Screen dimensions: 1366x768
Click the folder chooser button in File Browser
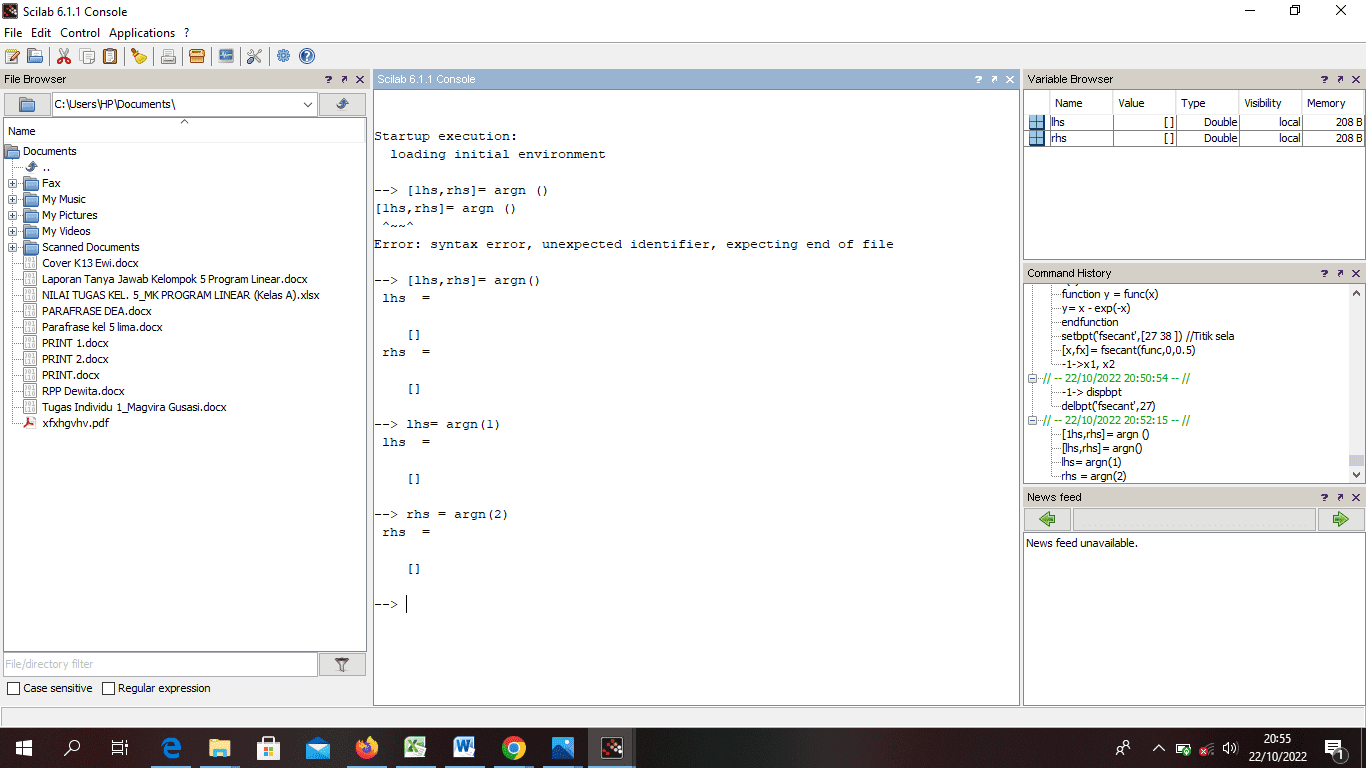click(x=27, y=104)
